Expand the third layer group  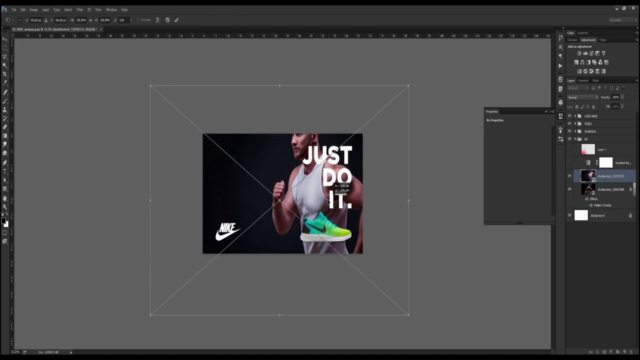tap(575, 131)
